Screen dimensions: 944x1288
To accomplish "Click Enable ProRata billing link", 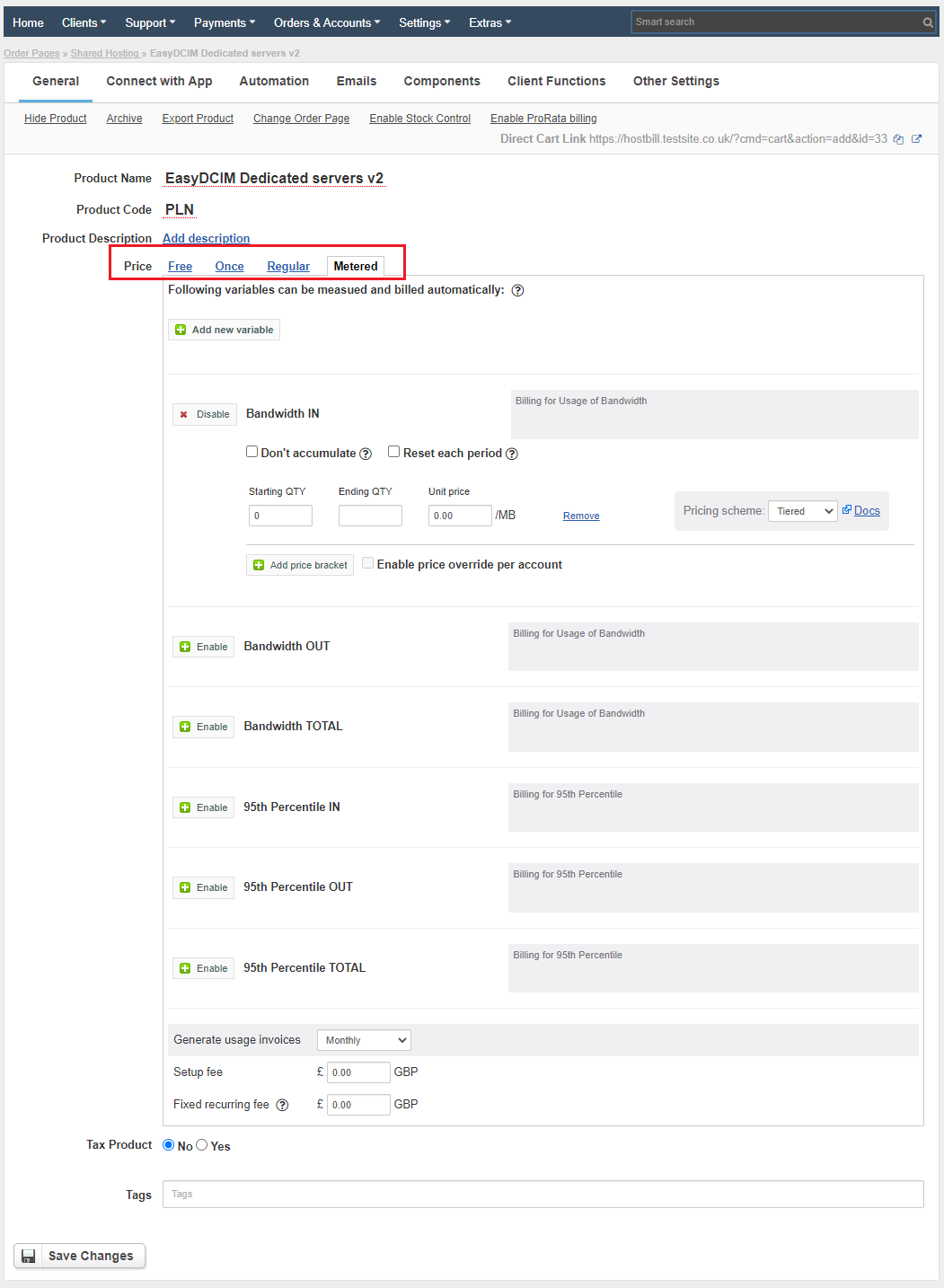I will click(x=543, y=119).
